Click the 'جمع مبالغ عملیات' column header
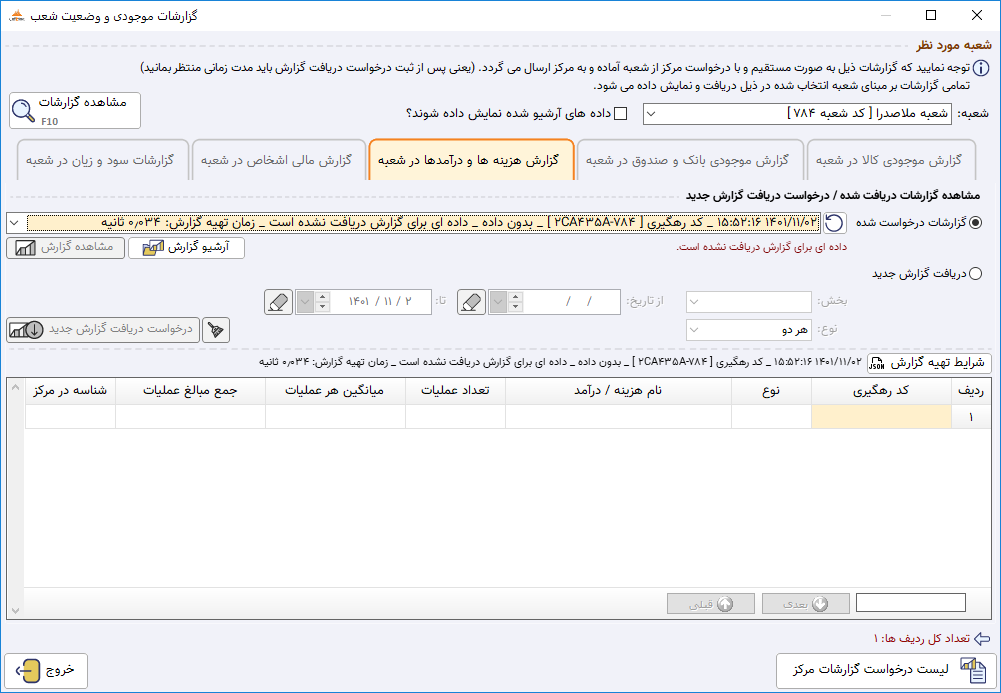The height and width of the screenshot is (693, 1001). [x=190, y=391]
